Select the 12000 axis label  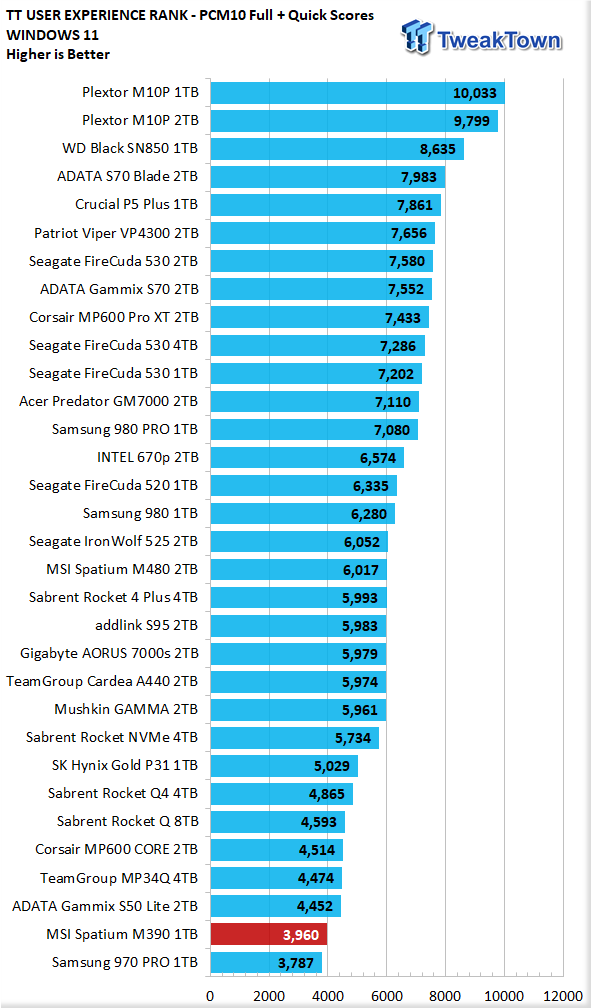tap(563, 996)
